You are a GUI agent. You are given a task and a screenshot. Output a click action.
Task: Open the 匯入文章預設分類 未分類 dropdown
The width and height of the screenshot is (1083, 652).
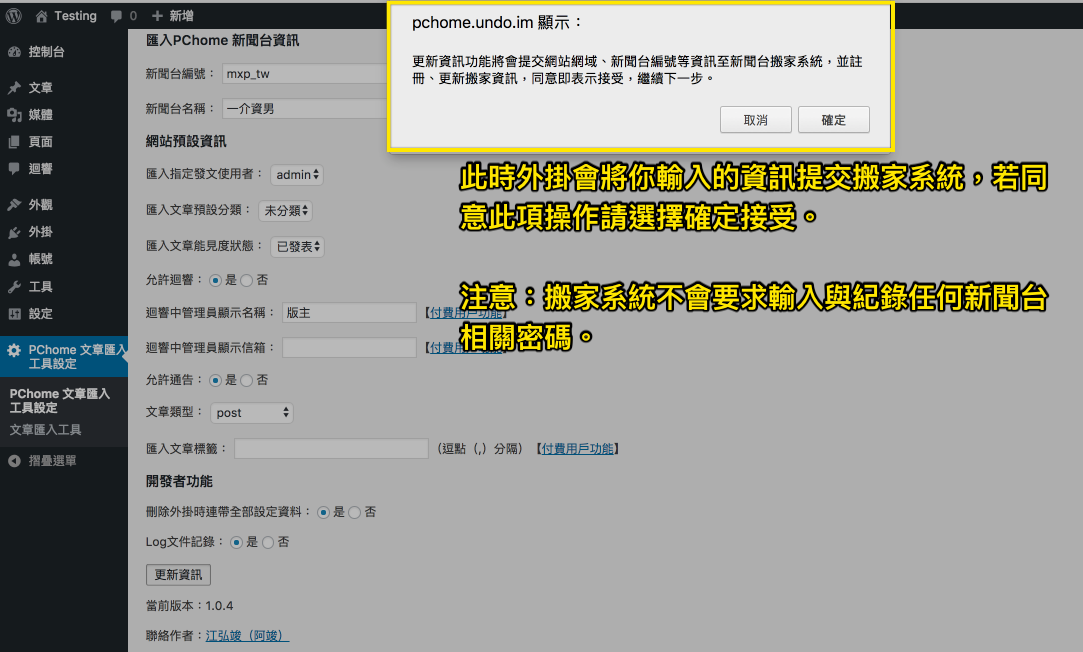(285, 211)
